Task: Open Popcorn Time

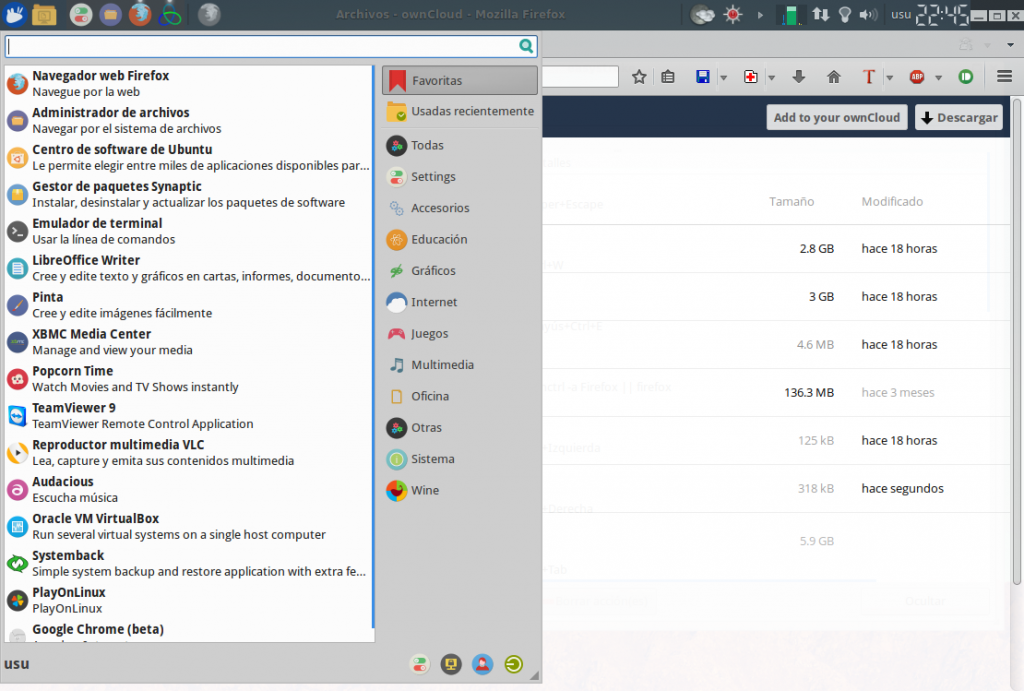Action: [189, 379]
